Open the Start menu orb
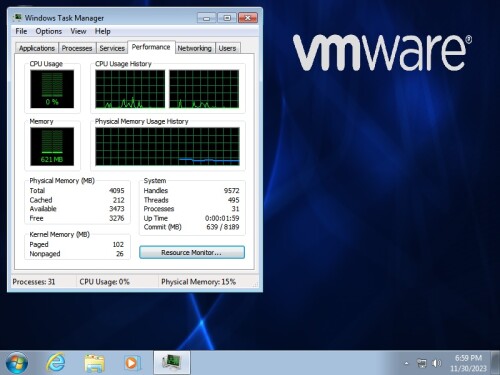 click(x=17, y=363)
